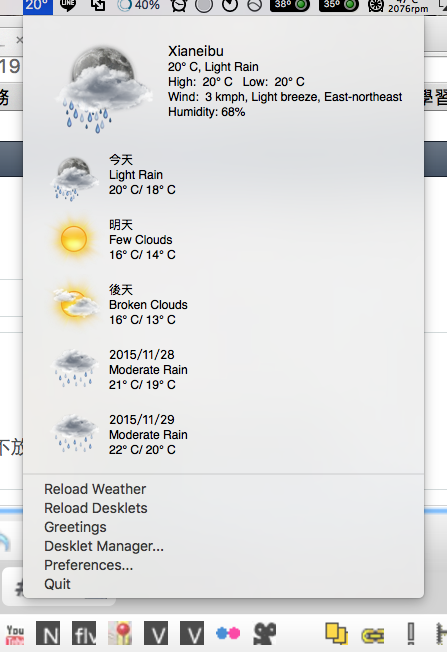Click the Xianeibu location name
This screenshot has height=652, width=447.
196,51
